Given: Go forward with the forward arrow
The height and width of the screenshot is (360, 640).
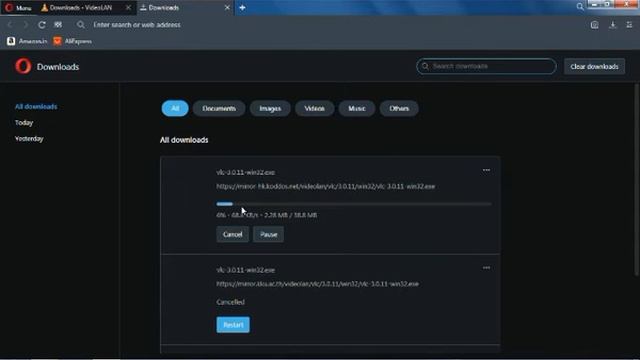Looking at the screenshot, I should [25, 25].
